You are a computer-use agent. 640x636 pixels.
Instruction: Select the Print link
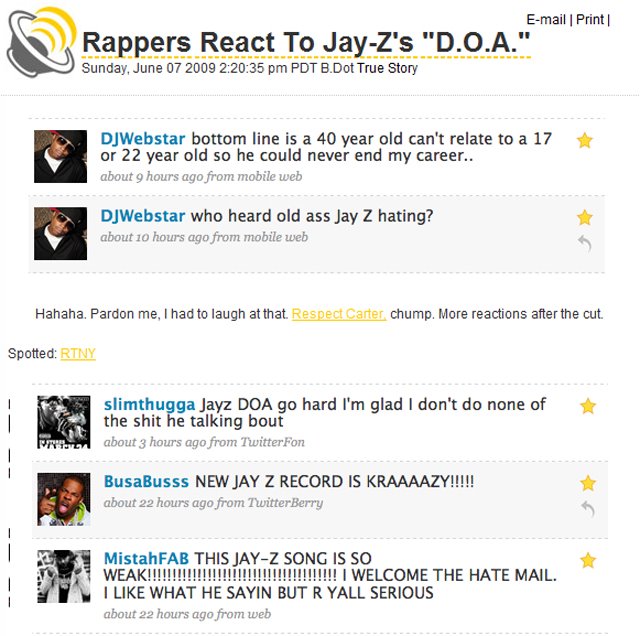589,20
